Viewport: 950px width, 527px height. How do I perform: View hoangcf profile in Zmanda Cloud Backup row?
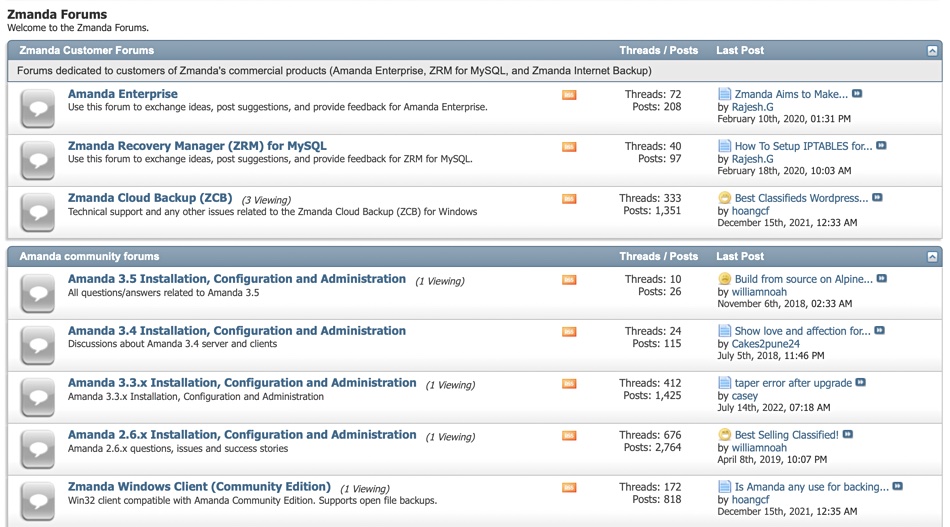(751, 211)
